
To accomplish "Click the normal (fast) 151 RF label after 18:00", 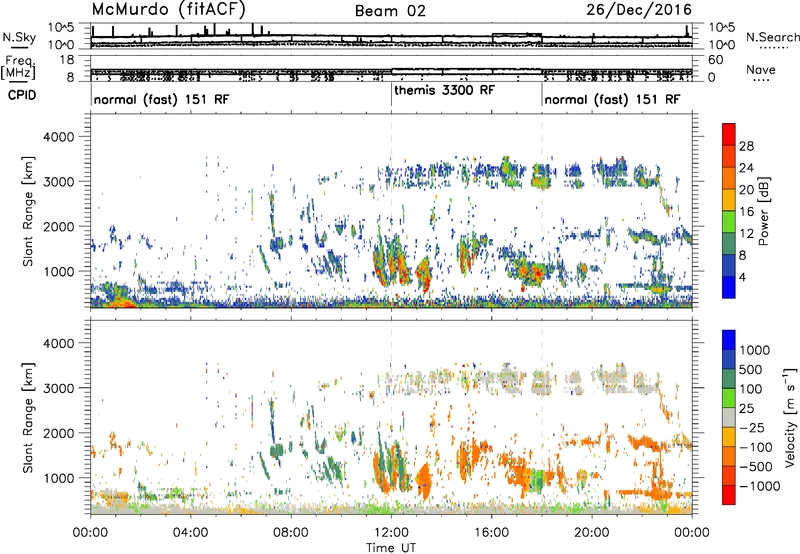I will [612, 99].
